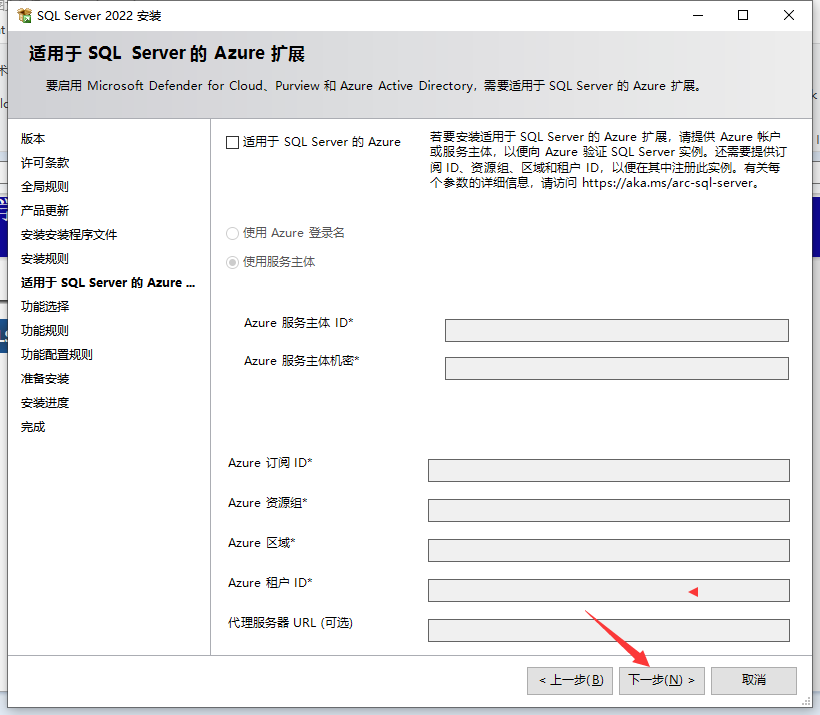Enable the Azure extension for SQL Server checkbox
The image size is (820, 715).
(x=232, y=142)
